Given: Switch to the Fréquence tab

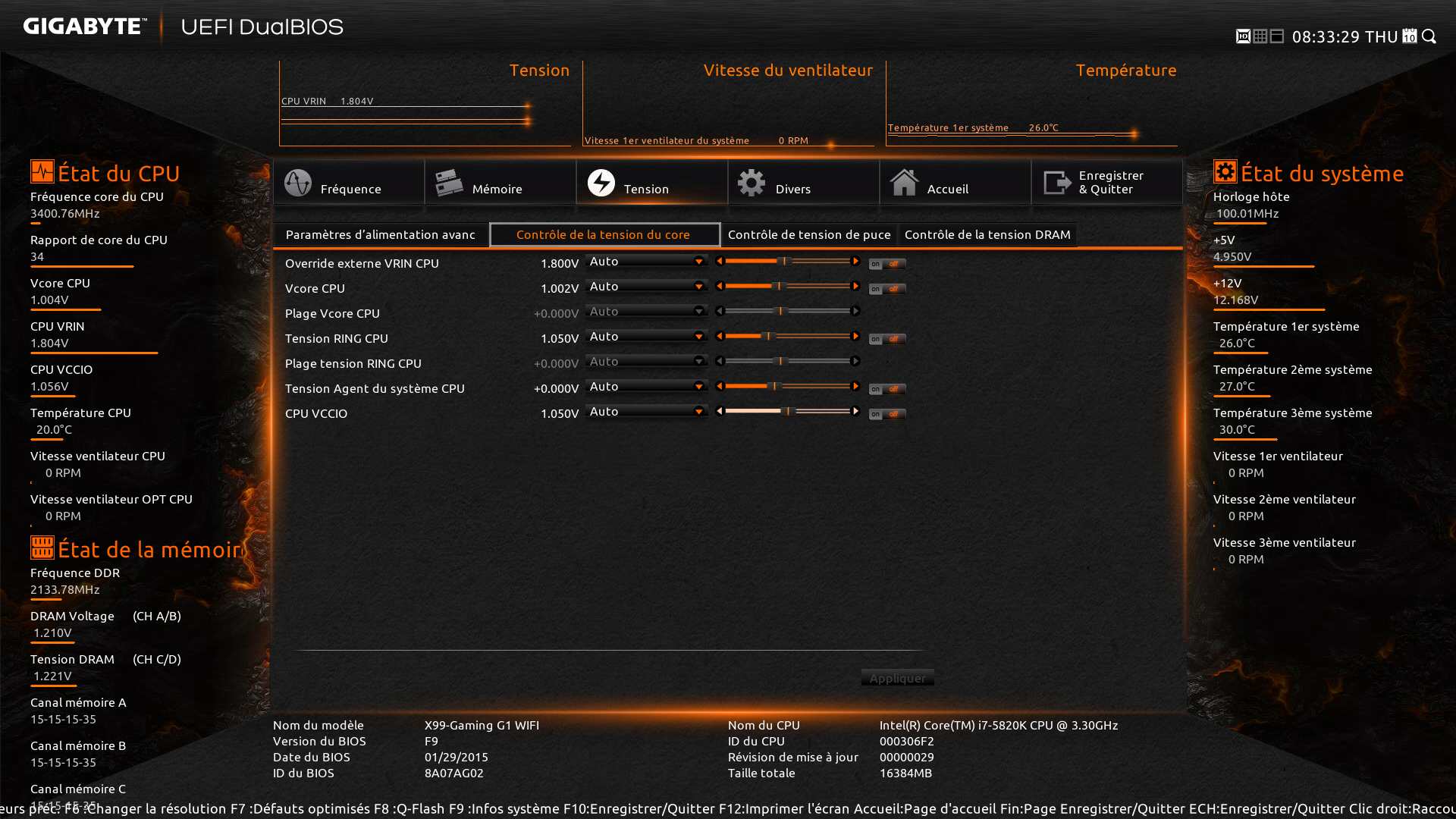Looking at the screenshot, I should [x=349, y=182].
